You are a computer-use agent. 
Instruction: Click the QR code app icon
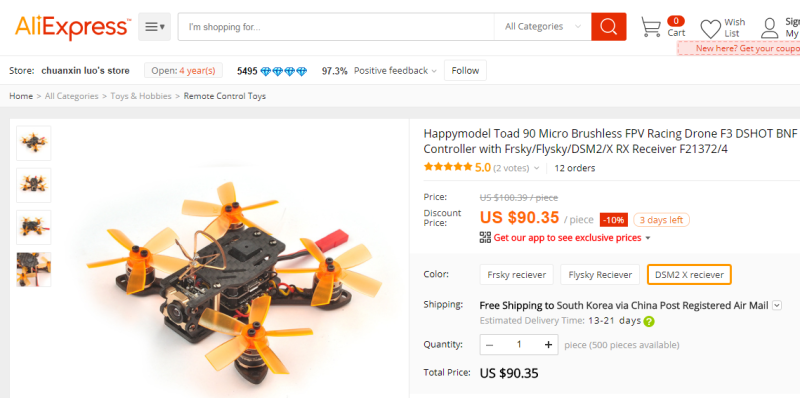485,237
